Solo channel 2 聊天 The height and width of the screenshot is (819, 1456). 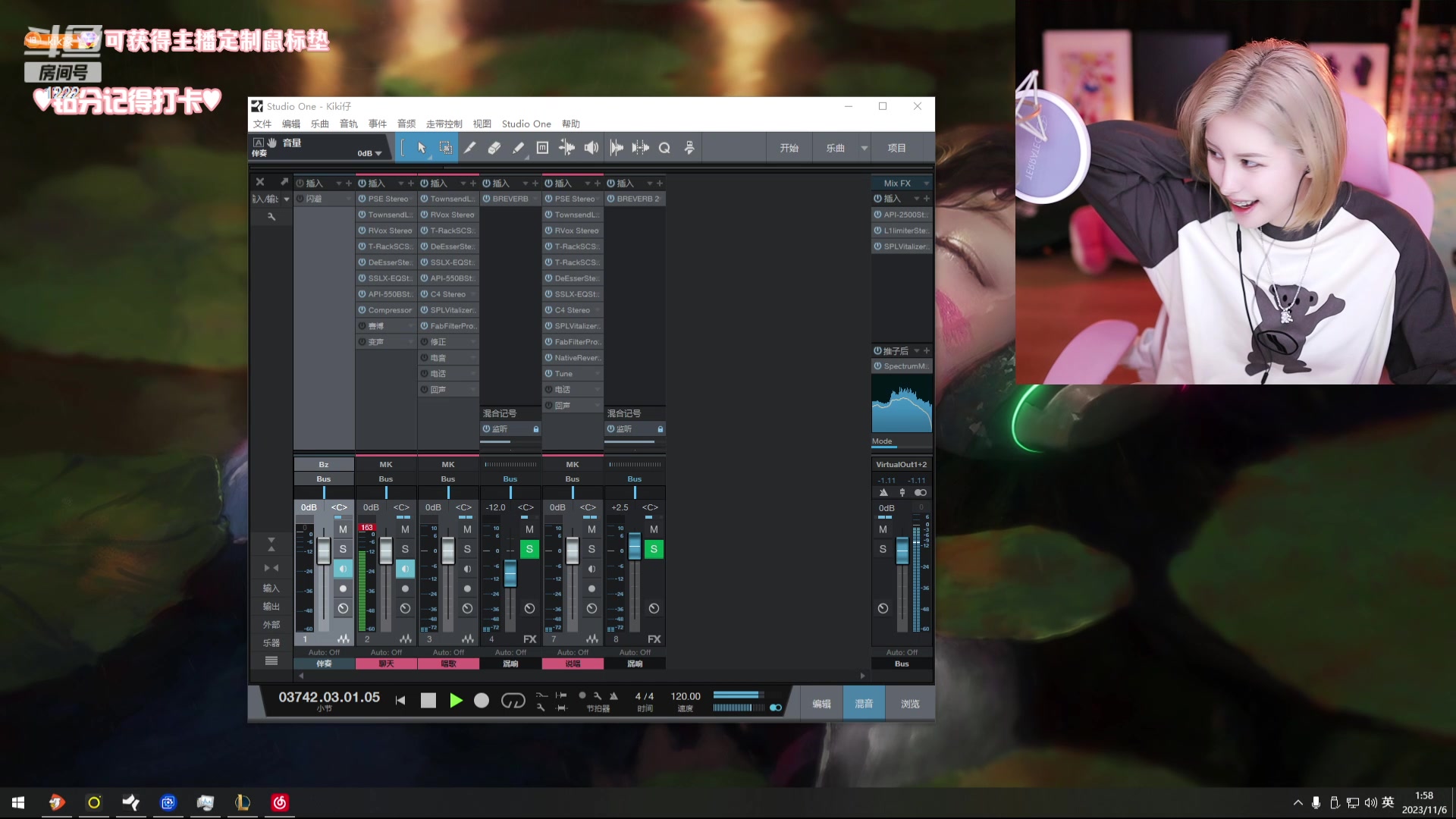405,549
